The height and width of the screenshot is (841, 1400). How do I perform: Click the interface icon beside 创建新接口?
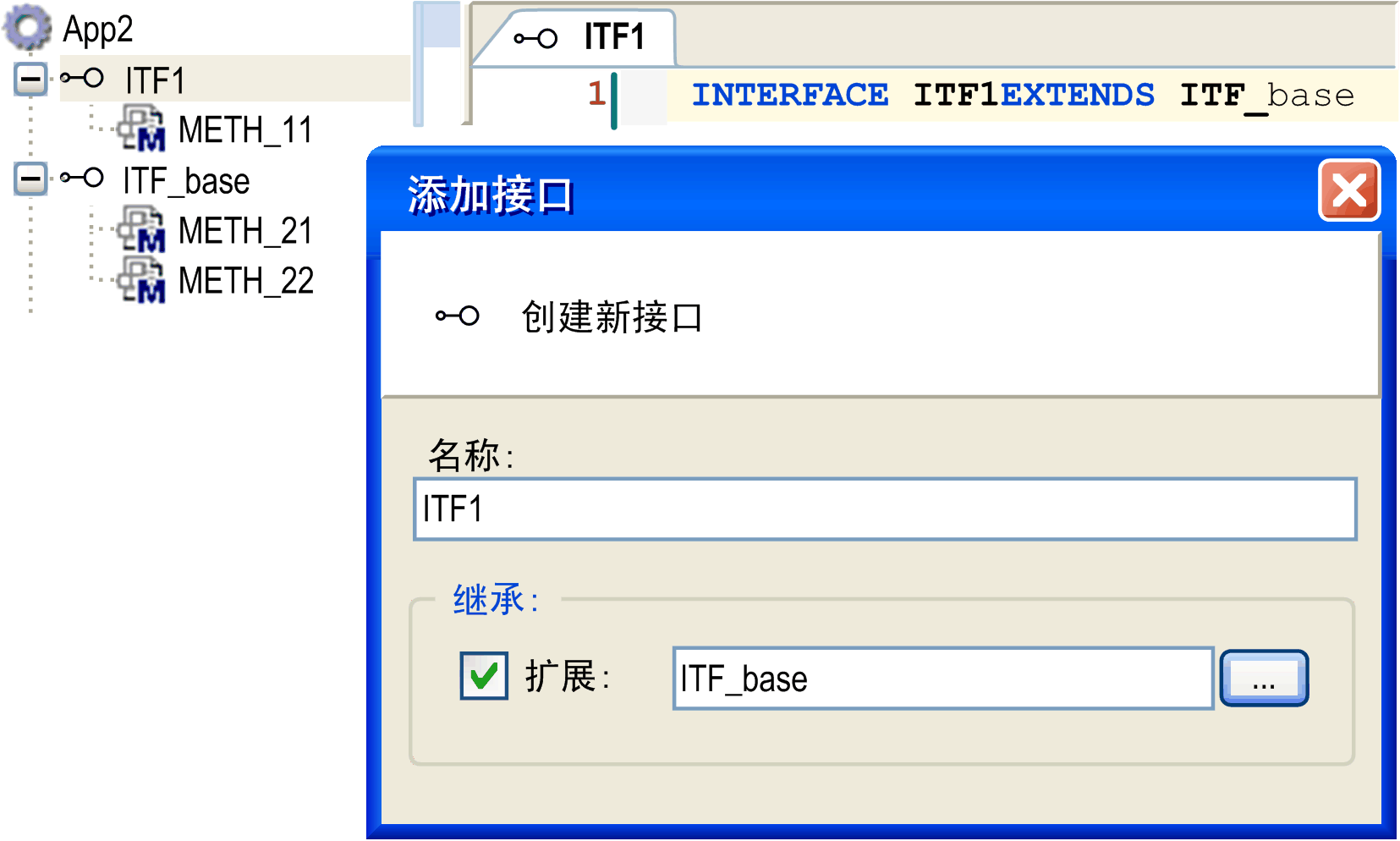pos(458,316)
